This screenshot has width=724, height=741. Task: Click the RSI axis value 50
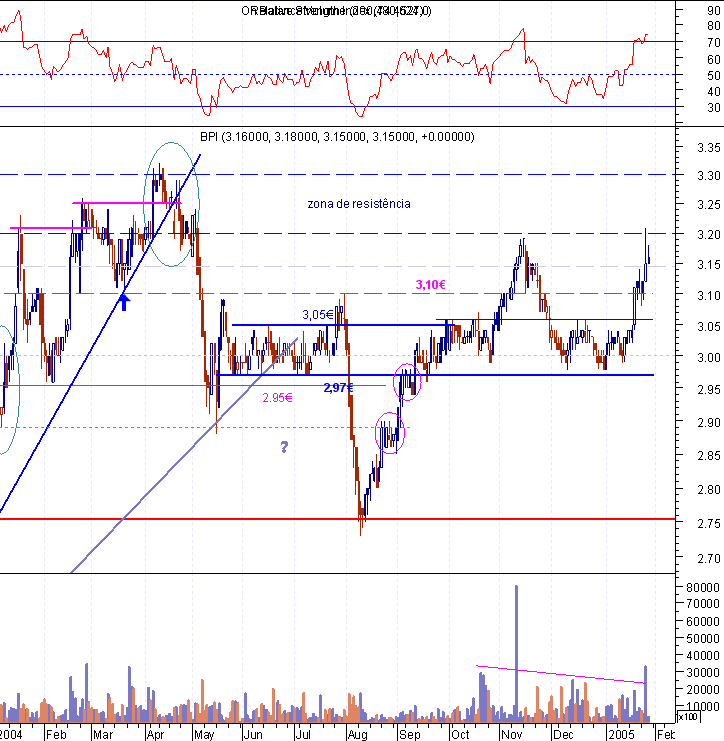pyautogui.click(x=714, y=76)
